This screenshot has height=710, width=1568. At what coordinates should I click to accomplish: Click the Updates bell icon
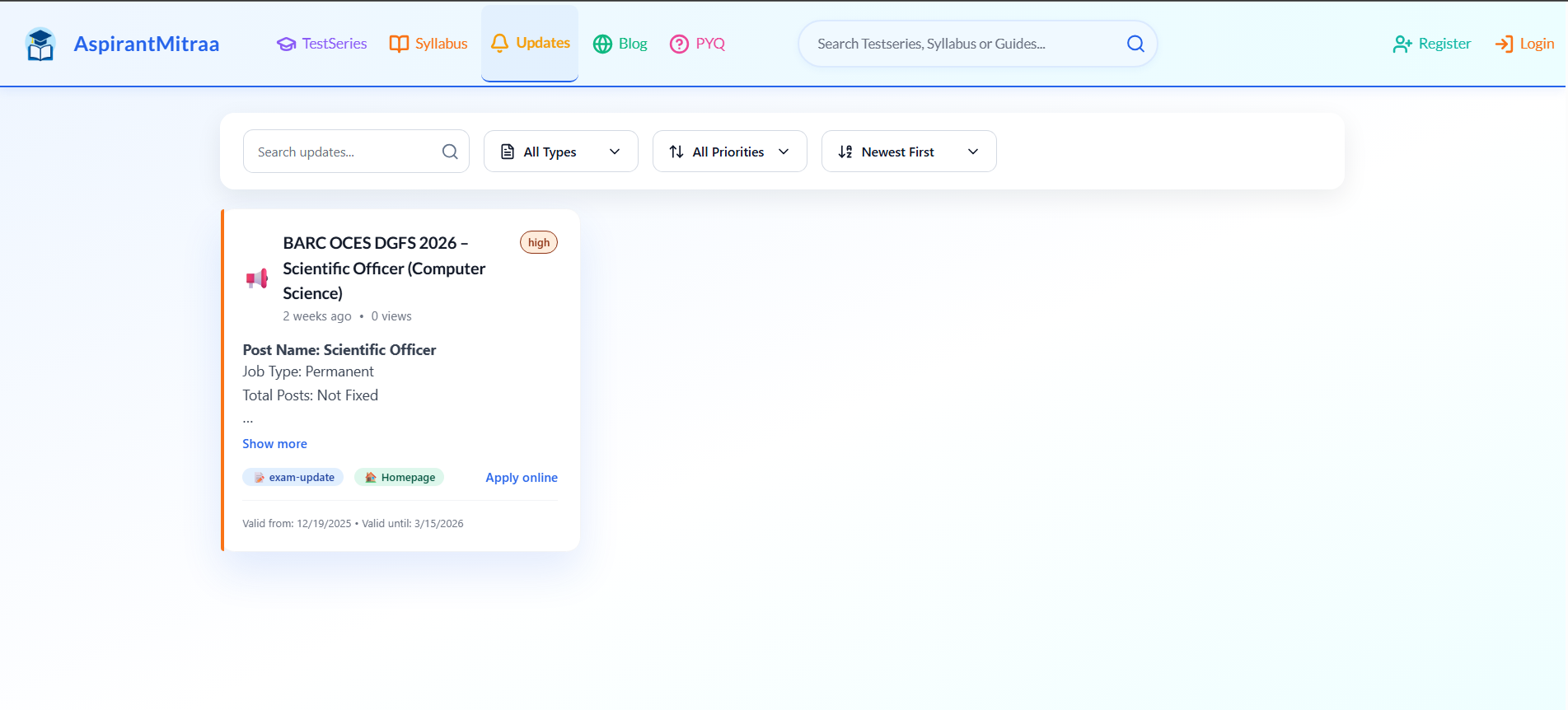499,43
